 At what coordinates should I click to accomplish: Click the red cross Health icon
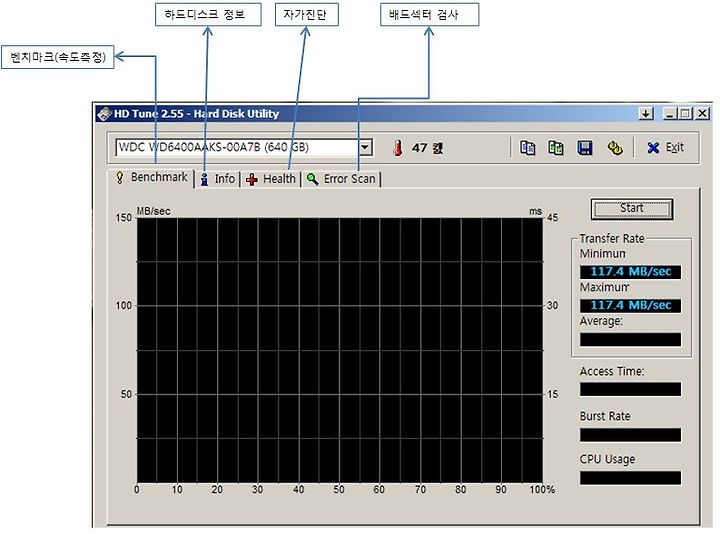pyautogui.click(x=252, y=180)
